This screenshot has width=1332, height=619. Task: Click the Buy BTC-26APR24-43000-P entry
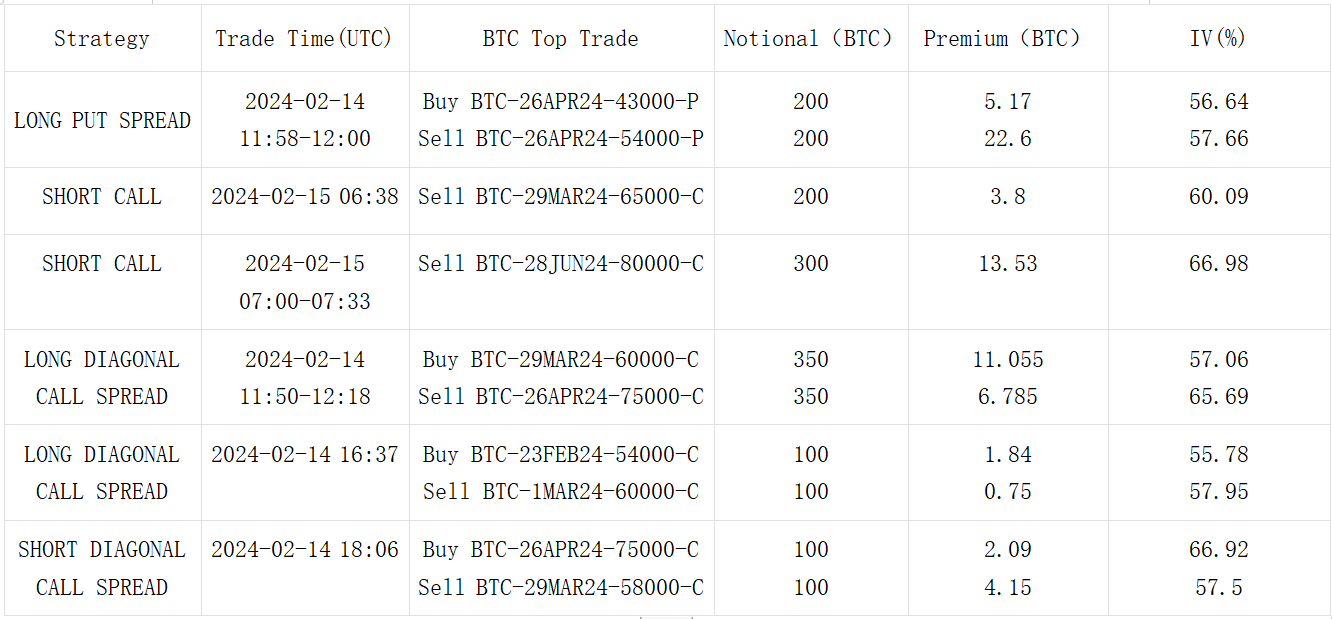pyautogui.click(x=560, y=102)
